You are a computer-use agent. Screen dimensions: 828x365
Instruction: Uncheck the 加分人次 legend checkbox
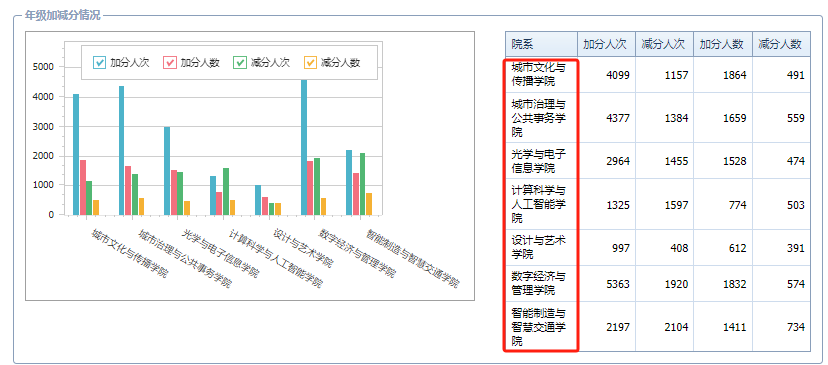(100, 62)
